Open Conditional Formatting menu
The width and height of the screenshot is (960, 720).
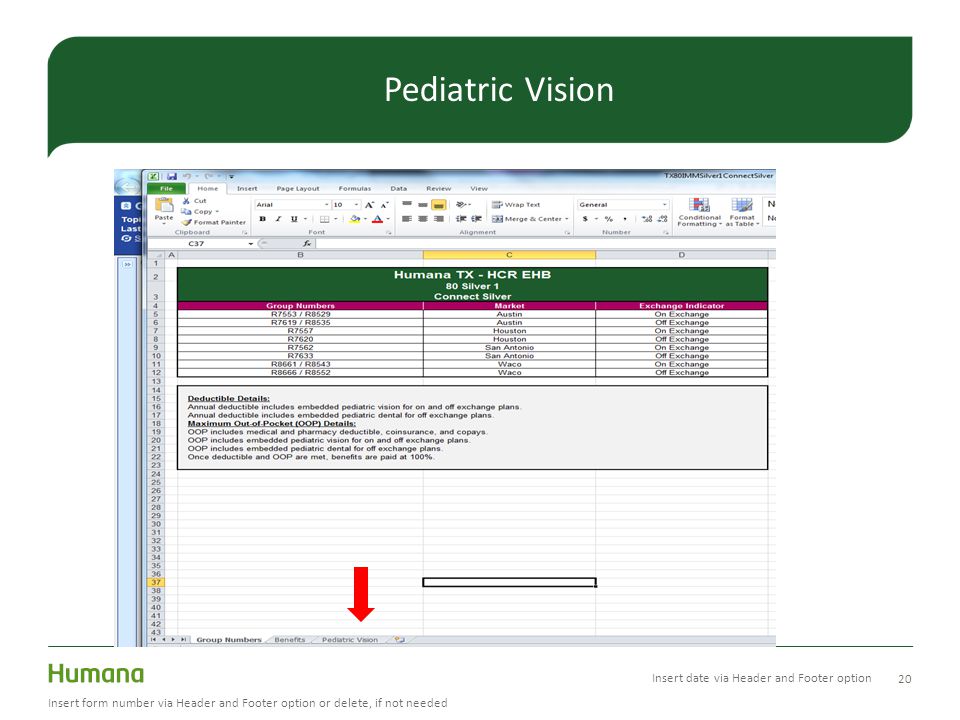tap(699, 212)
